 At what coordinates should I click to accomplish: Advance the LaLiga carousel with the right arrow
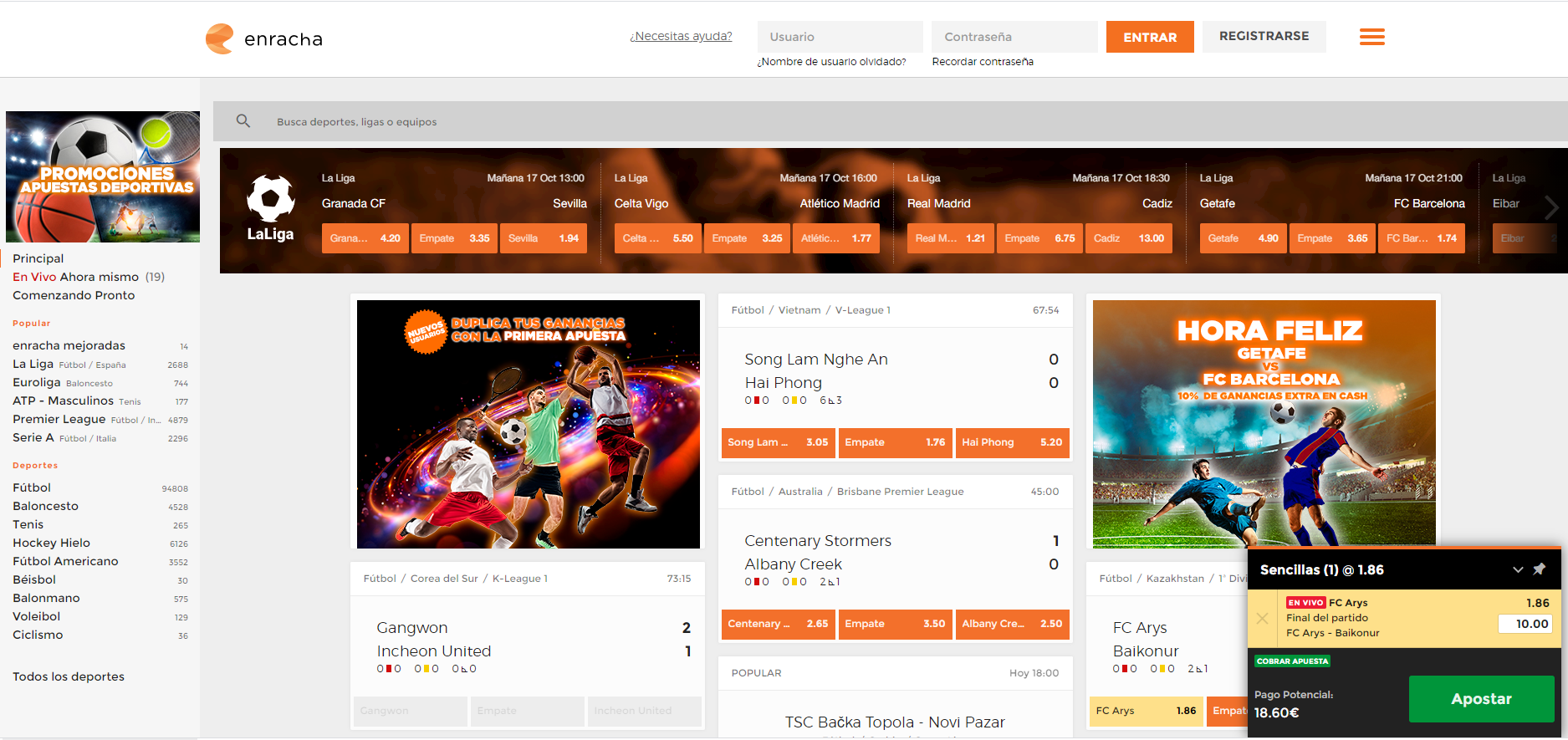tap(1551, 207)
